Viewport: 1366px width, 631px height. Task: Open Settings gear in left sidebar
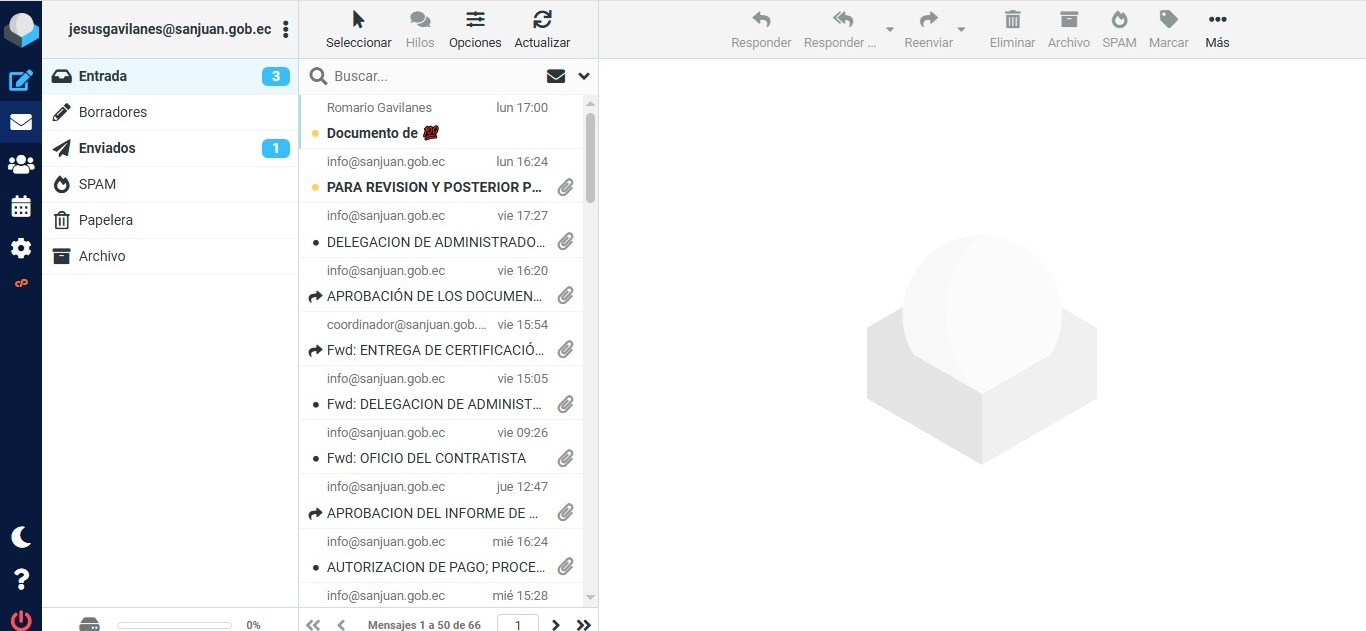pos(21,248)
